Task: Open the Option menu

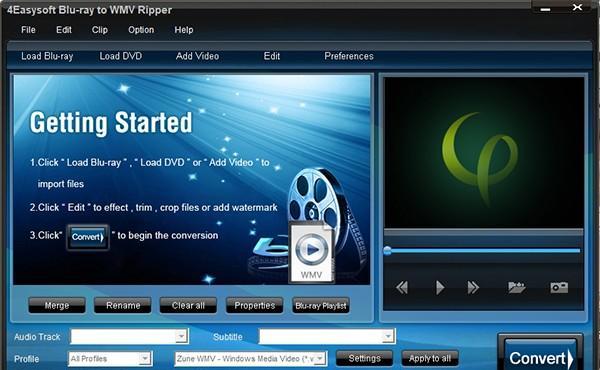Action: coord(141,30)
